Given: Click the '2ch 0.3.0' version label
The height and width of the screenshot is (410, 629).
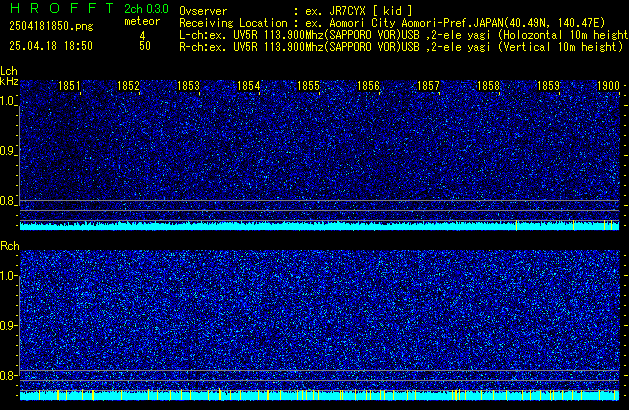Looking at the screenshot, I should click(x=146, y=9).
